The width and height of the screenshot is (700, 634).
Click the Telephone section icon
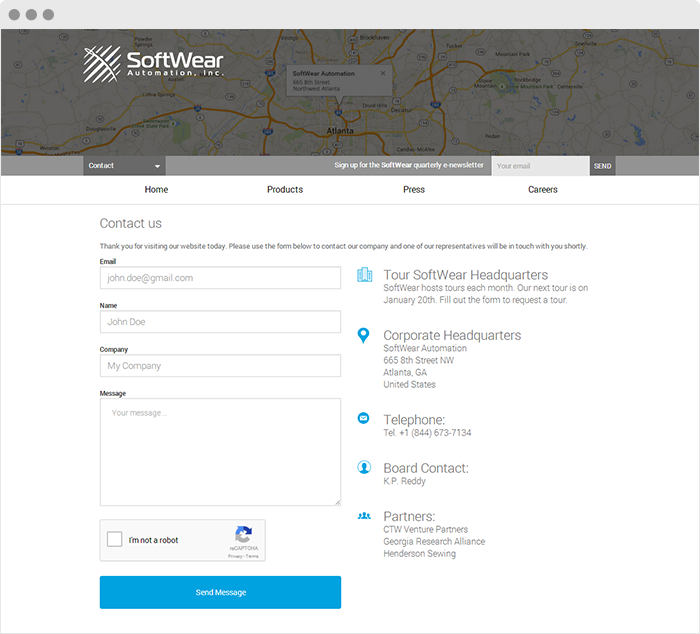(x=363, y=418)
